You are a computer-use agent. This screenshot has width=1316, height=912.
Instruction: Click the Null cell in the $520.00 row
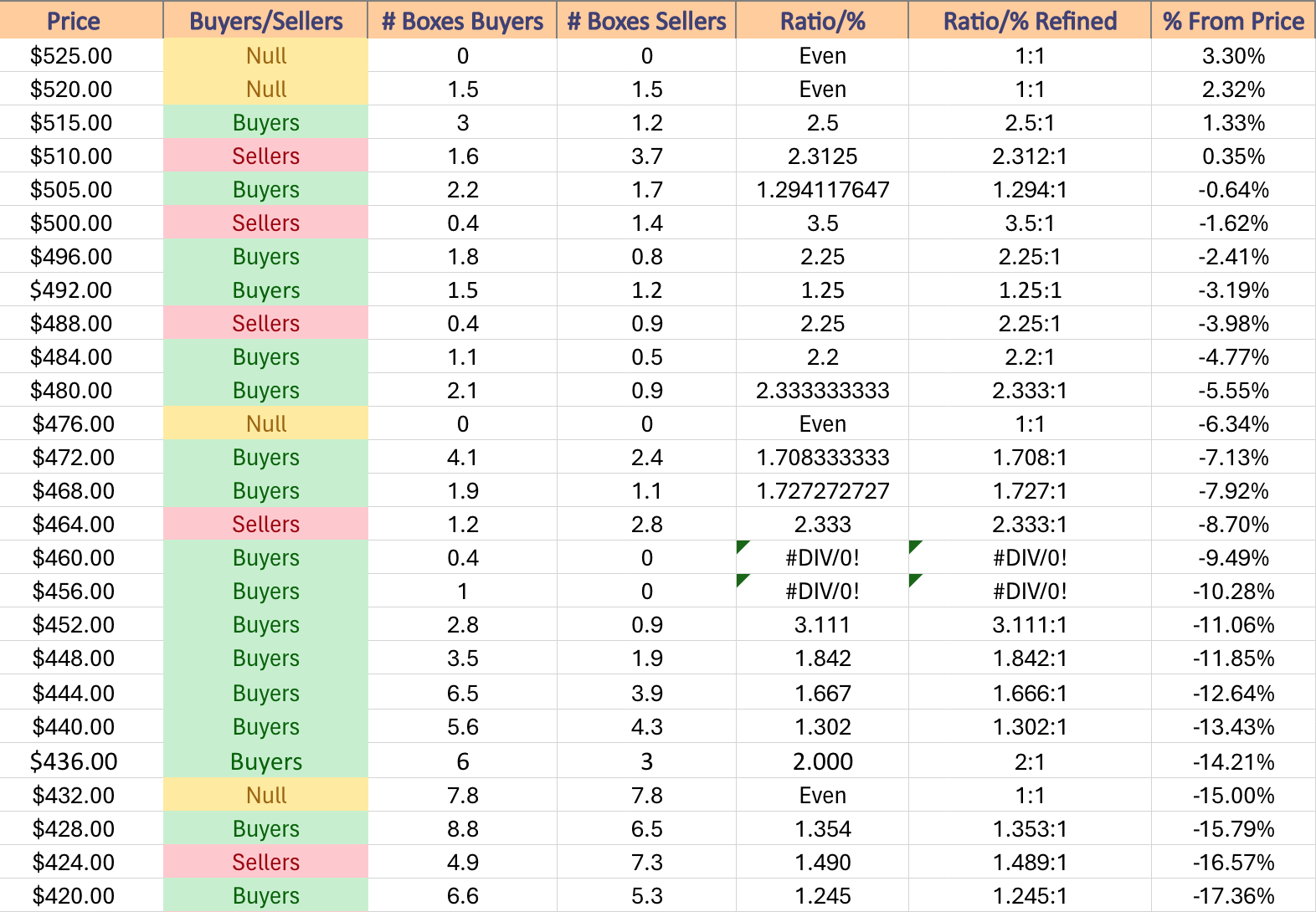265,90
